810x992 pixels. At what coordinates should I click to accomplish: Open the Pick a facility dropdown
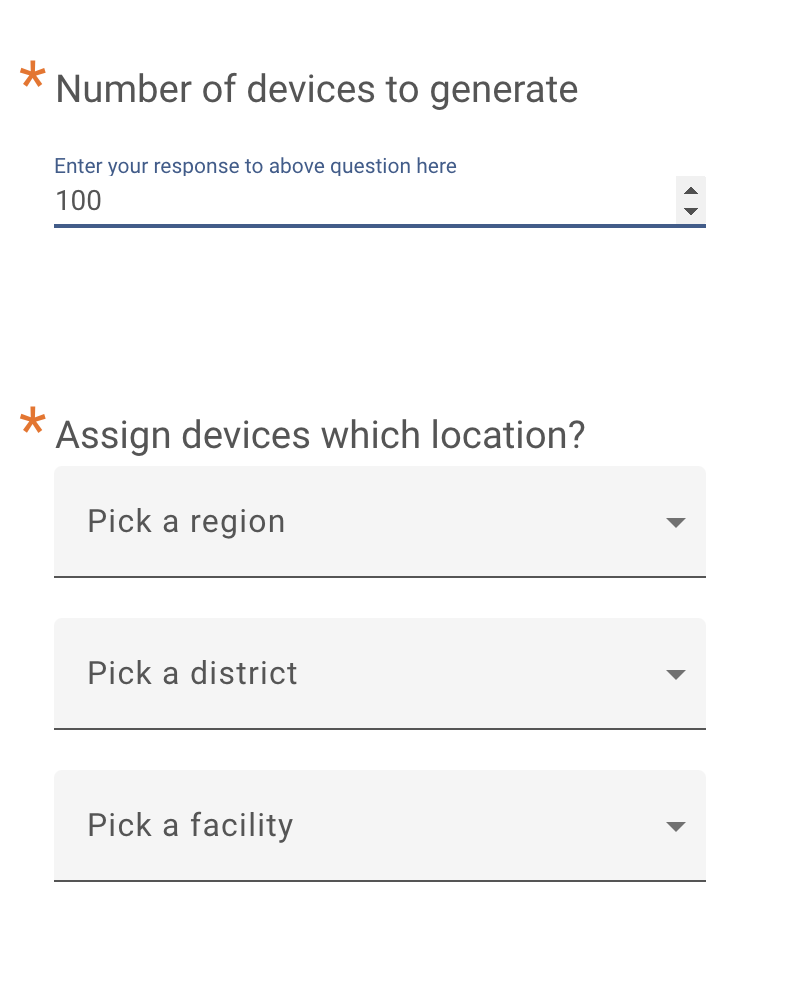point(380,826)
